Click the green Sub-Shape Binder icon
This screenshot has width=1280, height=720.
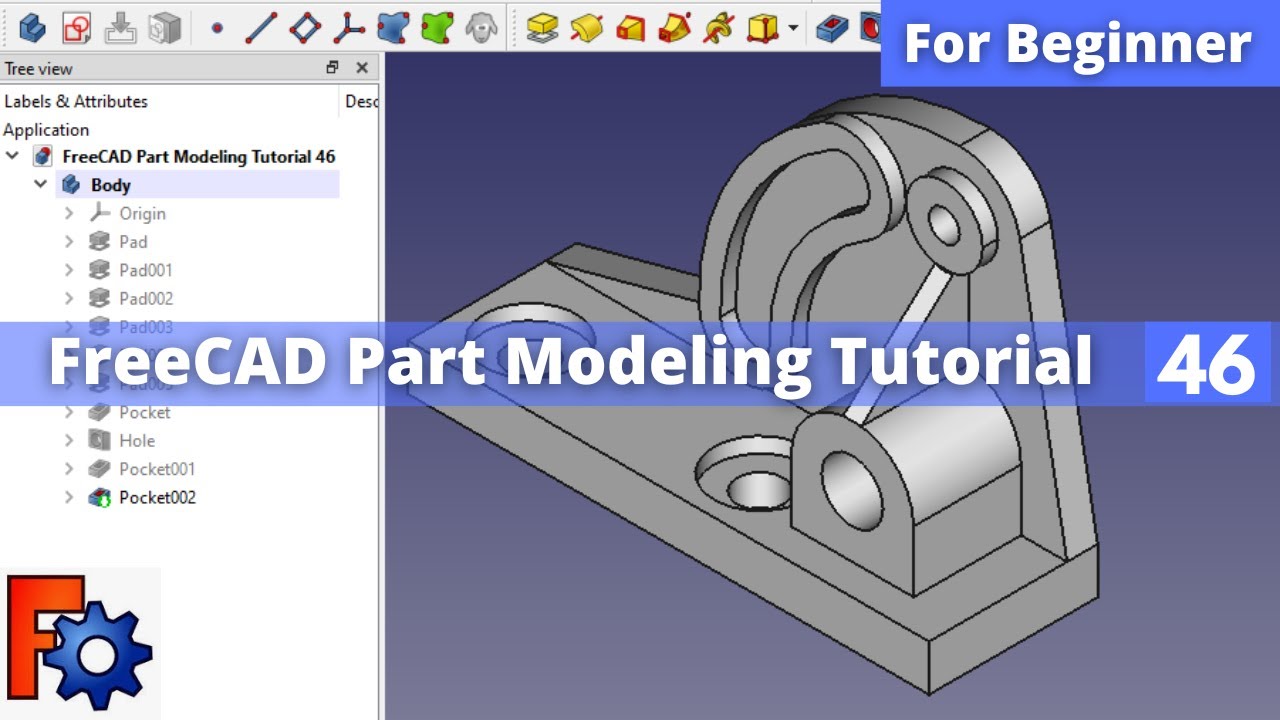[437, 27]
